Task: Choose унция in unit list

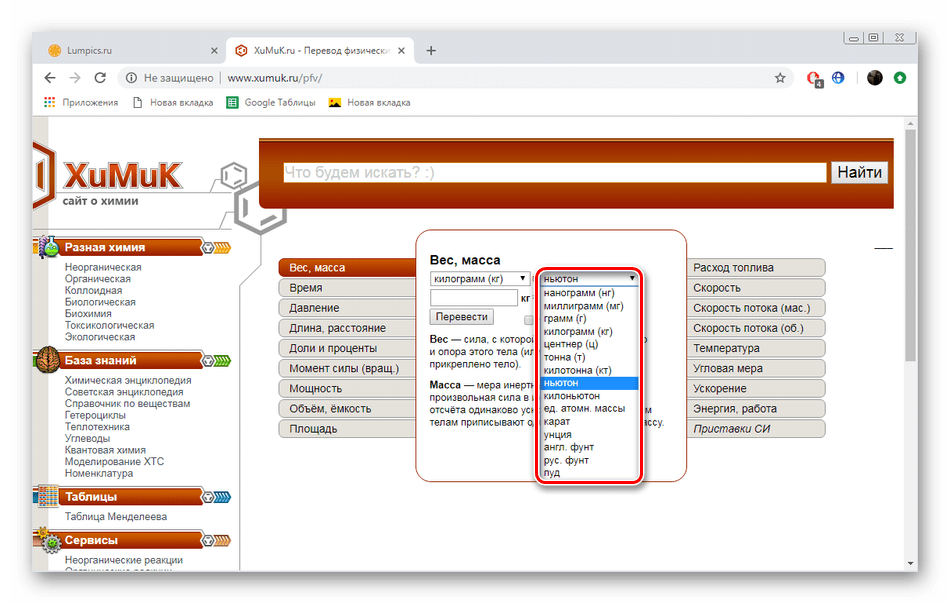Action: (589, 434)
